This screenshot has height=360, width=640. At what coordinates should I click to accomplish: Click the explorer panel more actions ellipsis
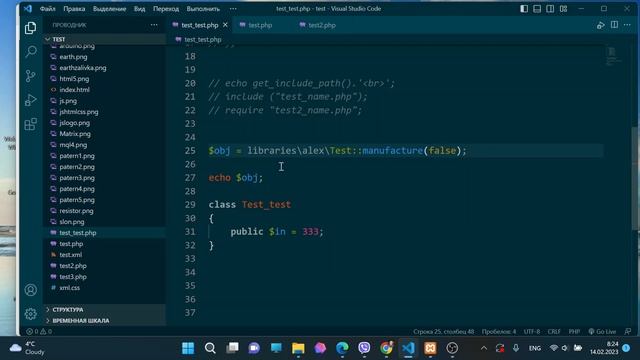pos(154,25)
